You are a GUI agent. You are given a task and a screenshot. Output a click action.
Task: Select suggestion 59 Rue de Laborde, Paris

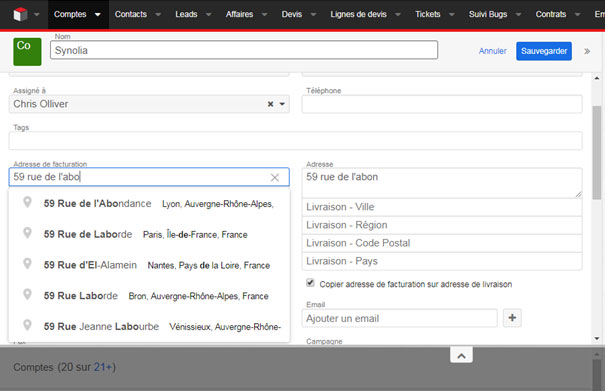point(149,234)
